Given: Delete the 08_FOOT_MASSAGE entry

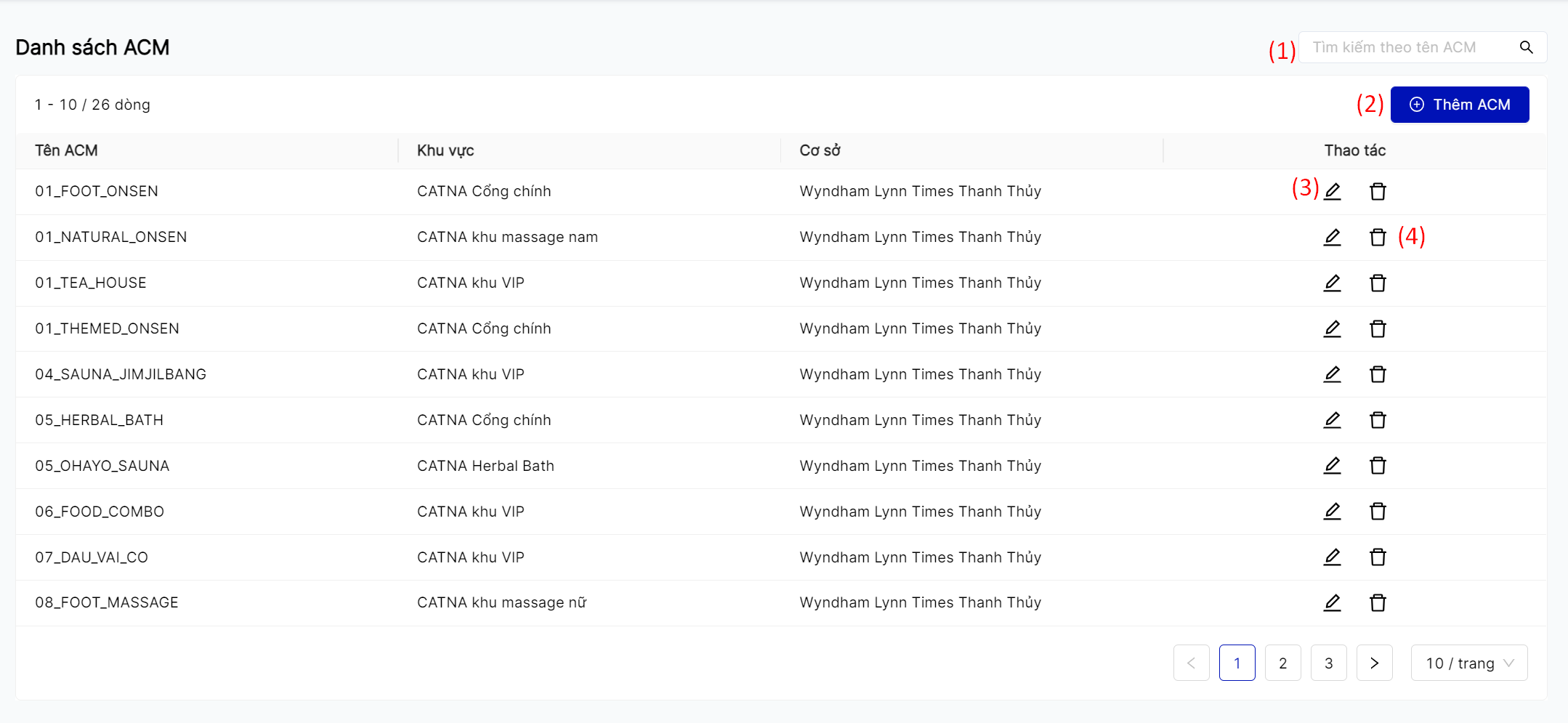Looking at the screenshot, I should click(x=1378, y=603).
